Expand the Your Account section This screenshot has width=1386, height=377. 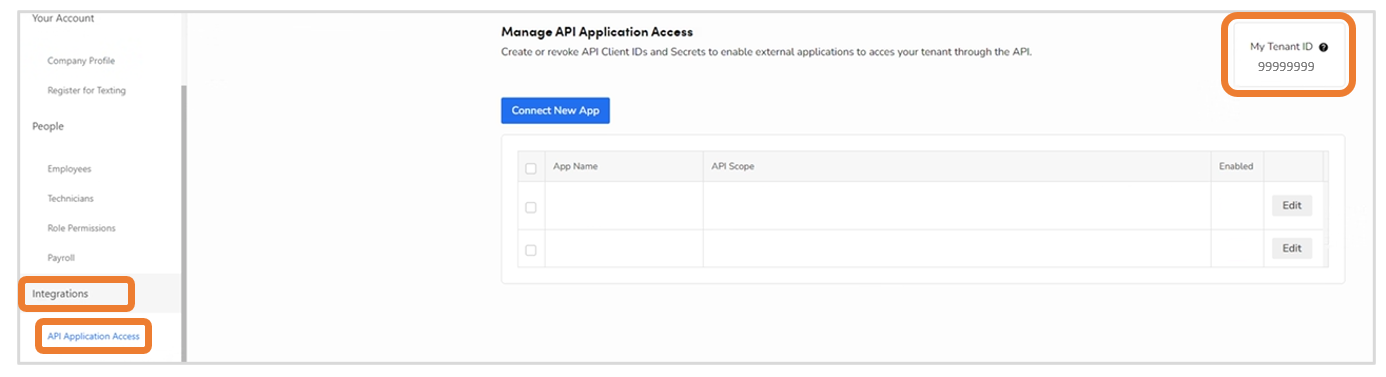[x=63, y=19]
